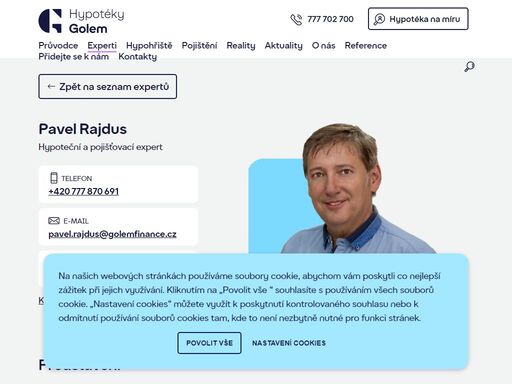The image size is (512, 384).
Task: Open the Experti menu item
Action: click(102, 45)
